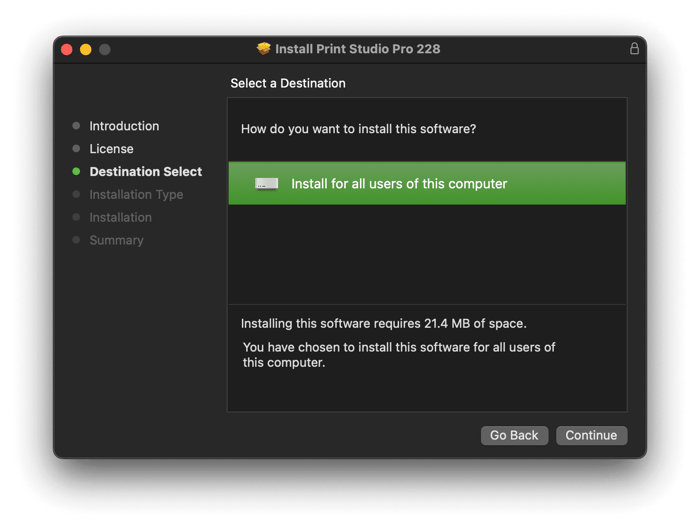Close the installer with the red button
The height and width of the screenshot is (529, 700).
[67, 49]
